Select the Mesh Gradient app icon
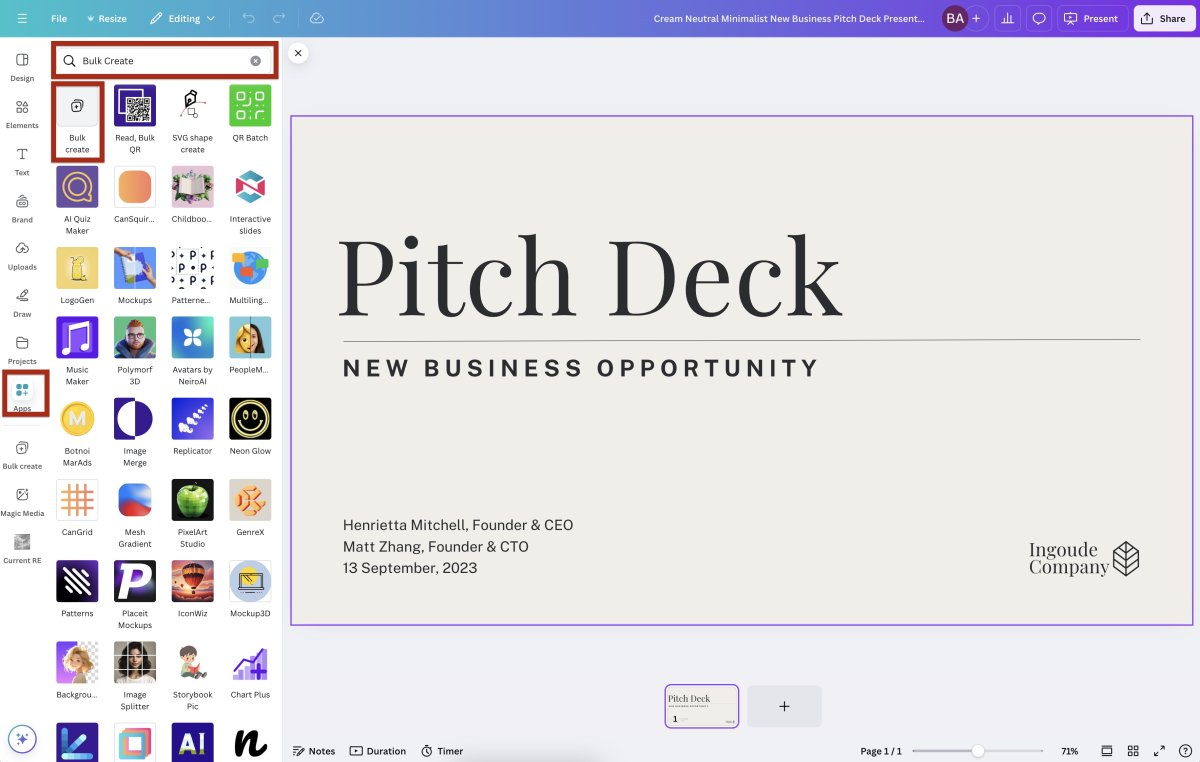Screen dimensions: 1200x762 [135, 500]
